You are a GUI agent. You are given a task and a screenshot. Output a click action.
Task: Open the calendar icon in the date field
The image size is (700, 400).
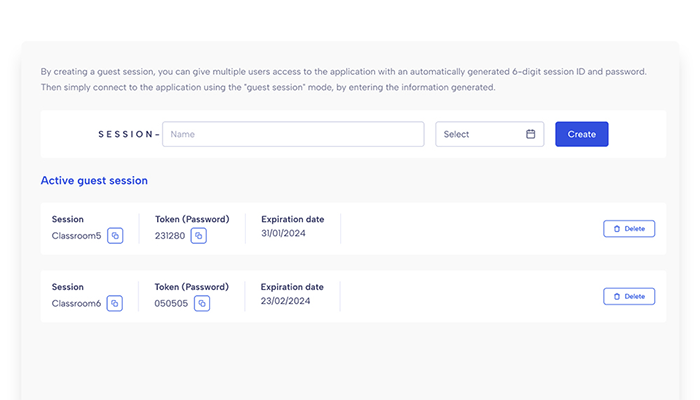pyautogui.click(x=530, y=134)
